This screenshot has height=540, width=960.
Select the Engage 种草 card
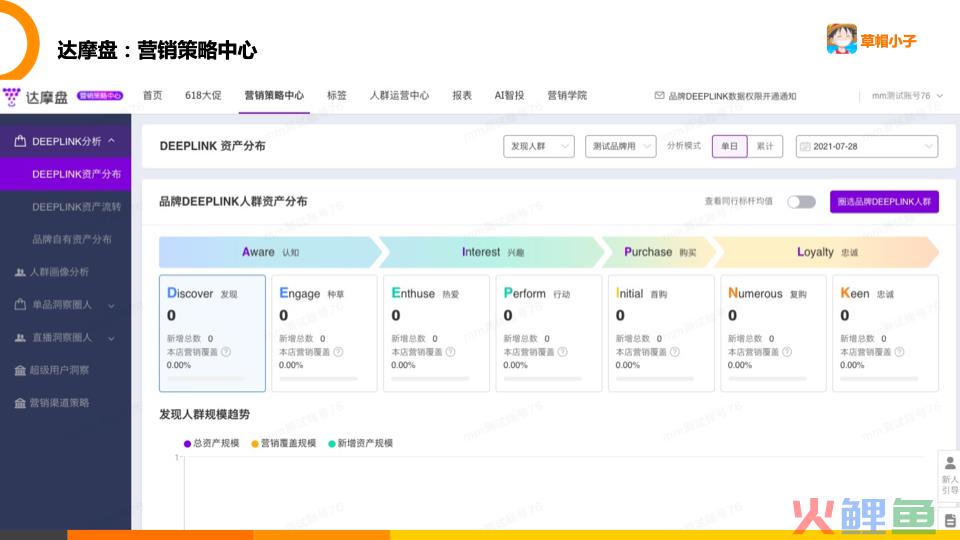pyautogui.click(x=324, y=333)
